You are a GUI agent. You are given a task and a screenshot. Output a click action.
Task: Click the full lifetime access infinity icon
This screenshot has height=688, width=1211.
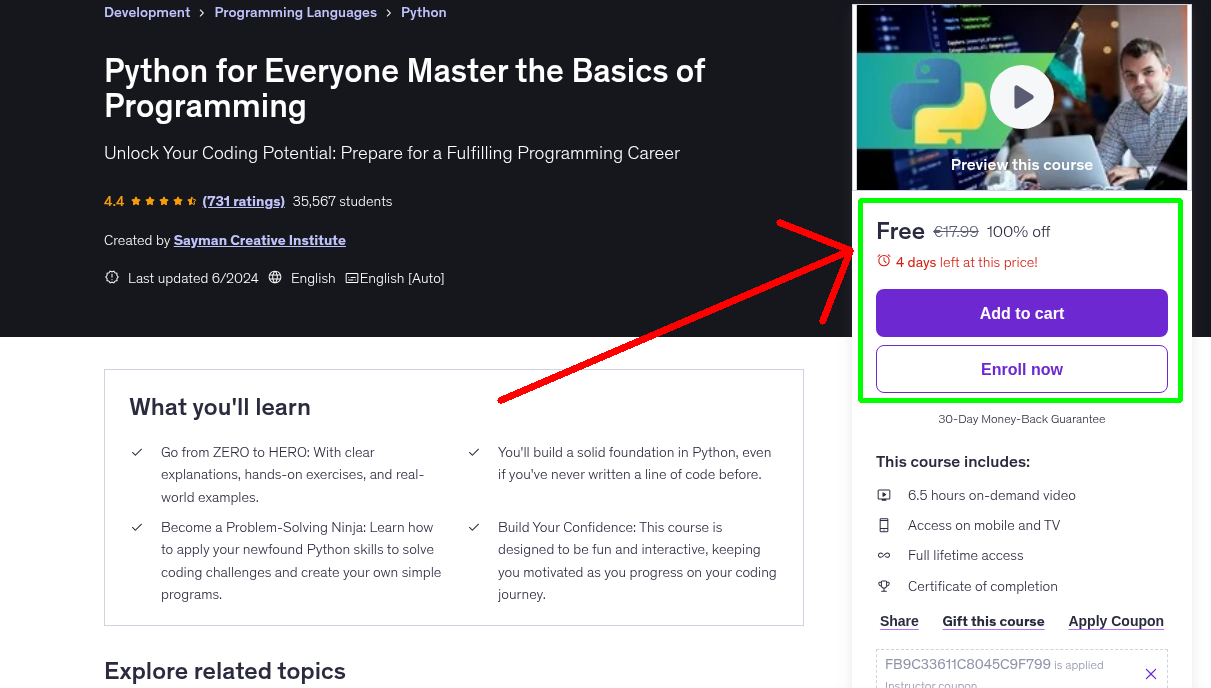(884, 555)
